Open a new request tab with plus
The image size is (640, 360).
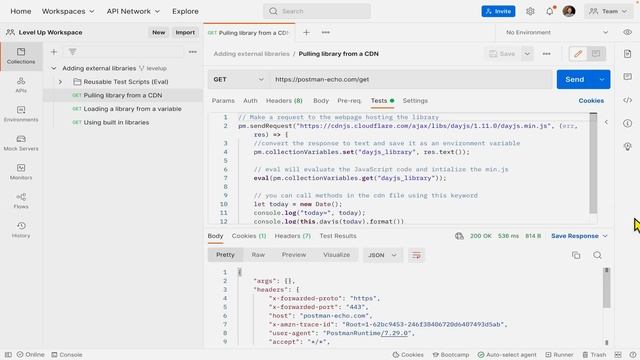point(306,33)
